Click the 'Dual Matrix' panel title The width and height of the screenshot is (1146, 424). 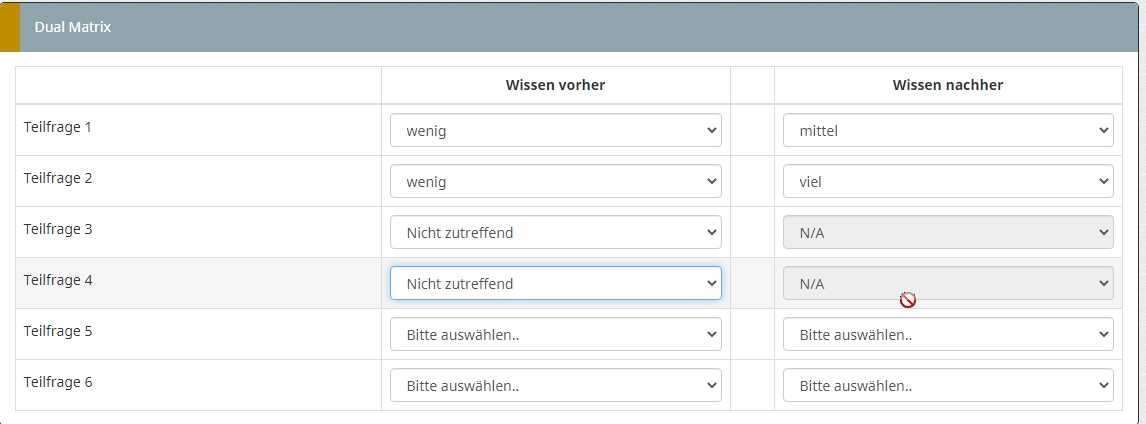click(x=72, y=27)
